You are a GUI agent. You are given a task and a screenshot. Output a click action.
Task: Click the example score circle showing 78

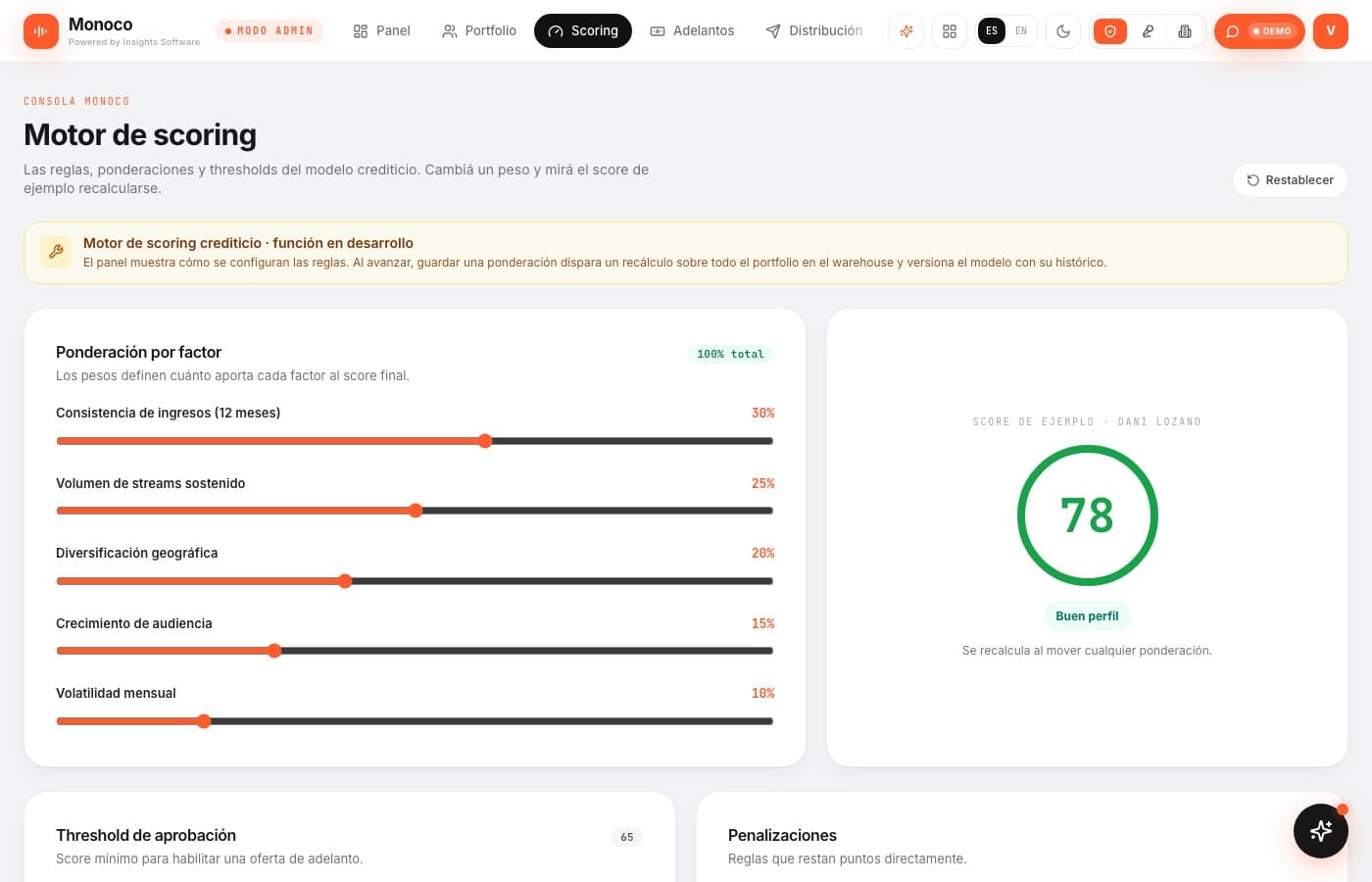[1088, 515]
